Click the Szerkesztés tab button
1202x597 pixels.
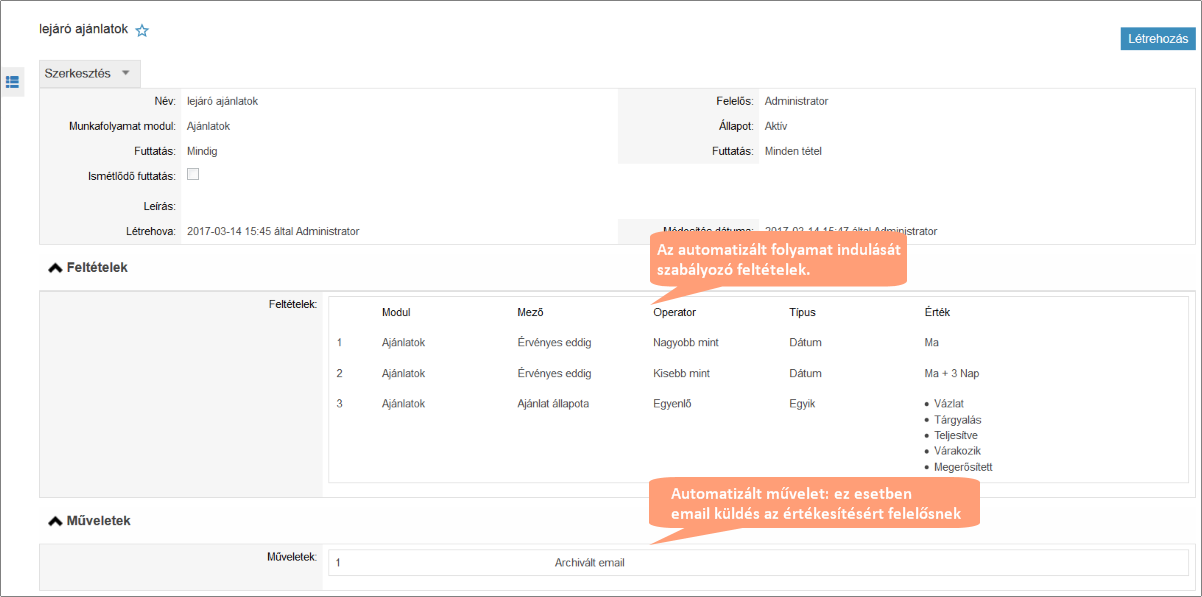(78, 74)
